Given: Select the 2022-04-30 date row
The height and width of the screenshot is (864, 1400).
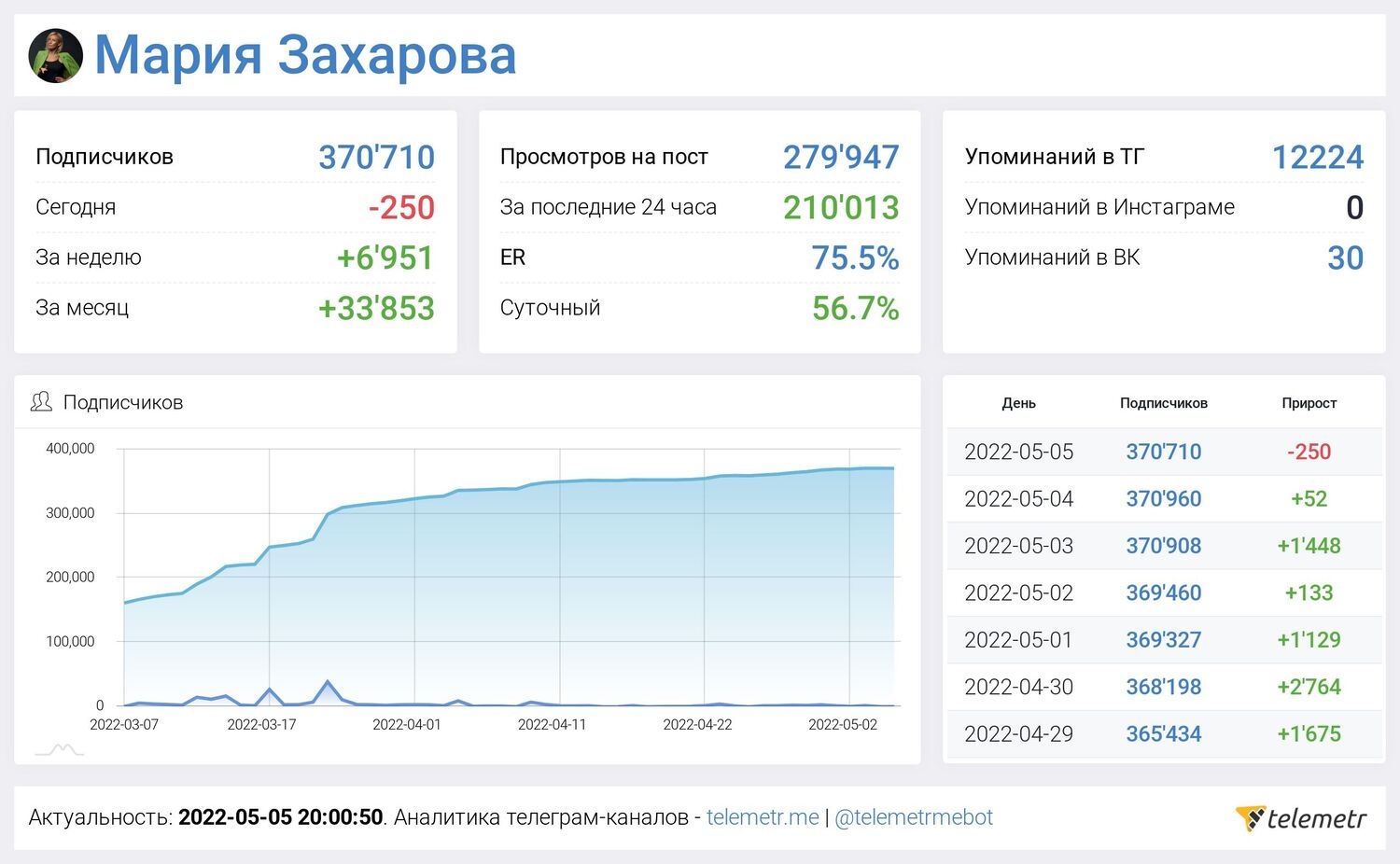Looking at the screenshot, I should (x=1165, y=687).
